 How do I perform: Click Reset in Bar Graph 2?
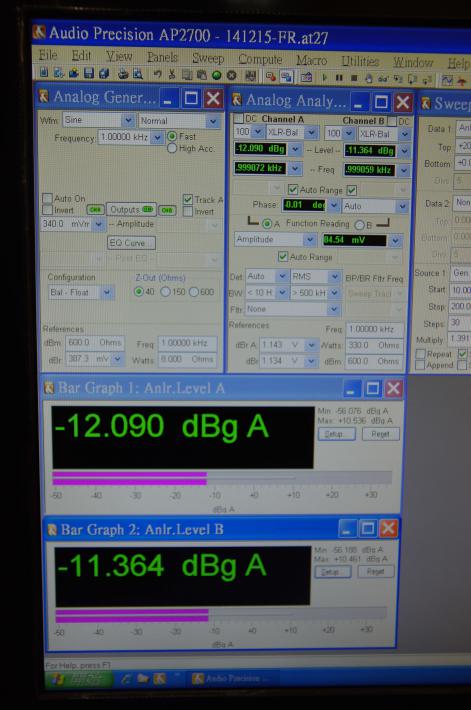375,572
